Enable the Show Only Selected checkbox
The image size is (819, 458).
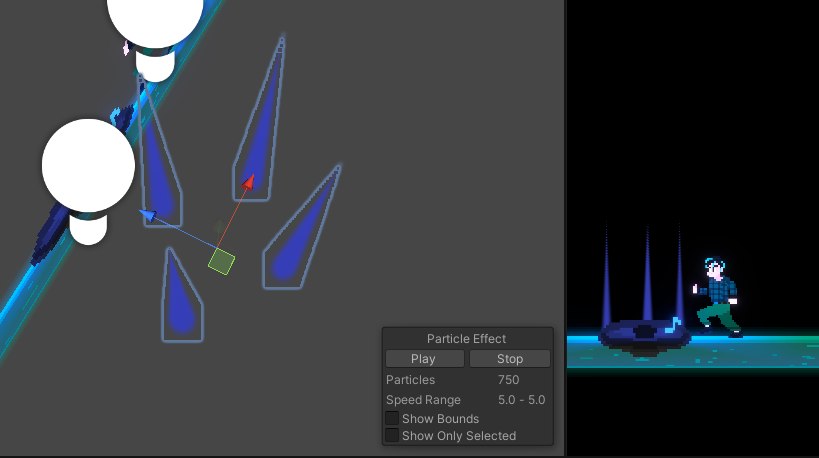(392, 435)
